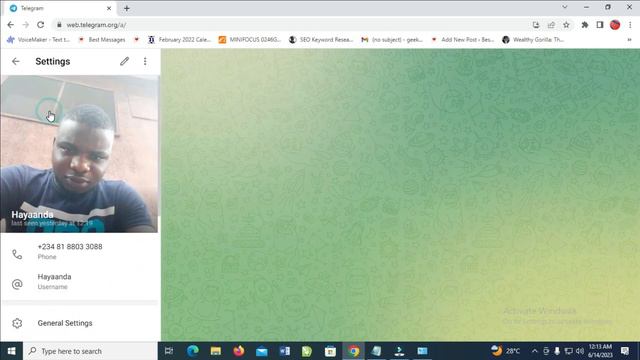Open the Windows Start menu
The image size is (640, 360).
[11, 351]
